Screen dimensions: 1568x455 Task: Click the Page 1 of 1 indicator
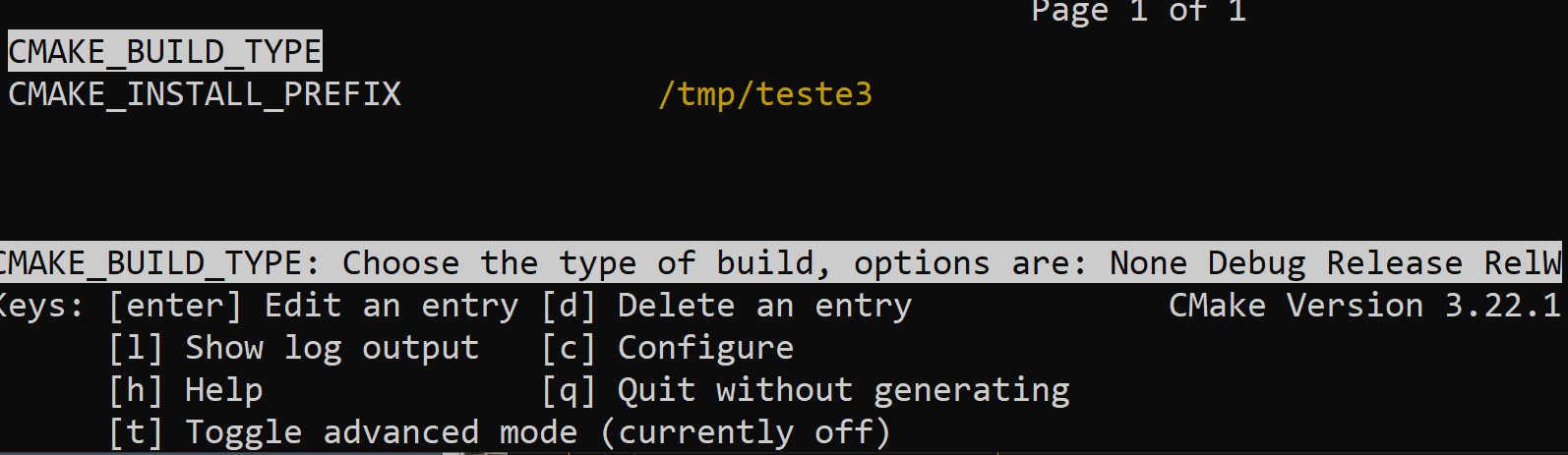point(1138,12)
